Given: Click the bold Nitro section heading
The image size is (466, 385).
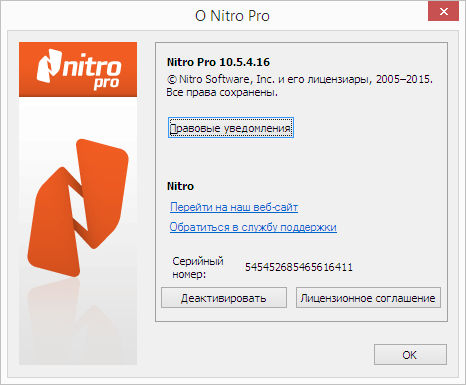Looking at the screenshot, I should click(x=180, y=186).
